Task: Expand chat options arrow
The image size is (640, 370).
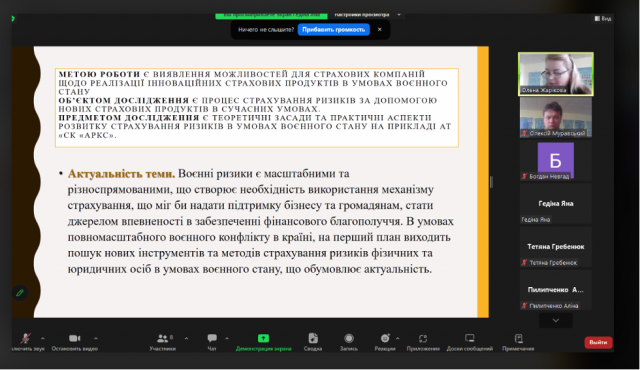Action: pos(227,338)
